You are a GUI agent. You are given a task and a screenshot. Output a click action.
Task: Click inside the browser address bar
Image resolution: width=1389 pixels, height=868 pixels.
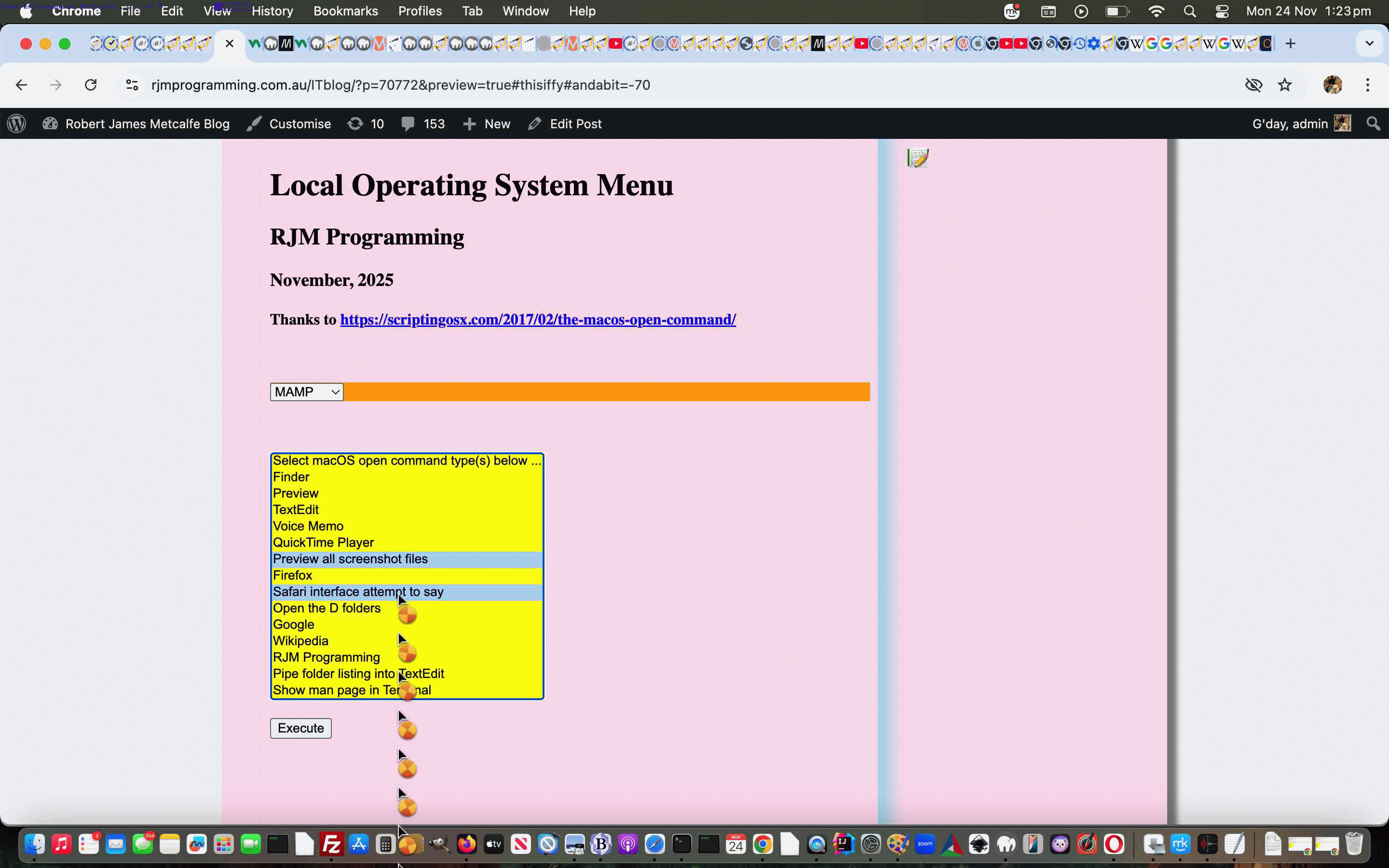pos(402,84)
